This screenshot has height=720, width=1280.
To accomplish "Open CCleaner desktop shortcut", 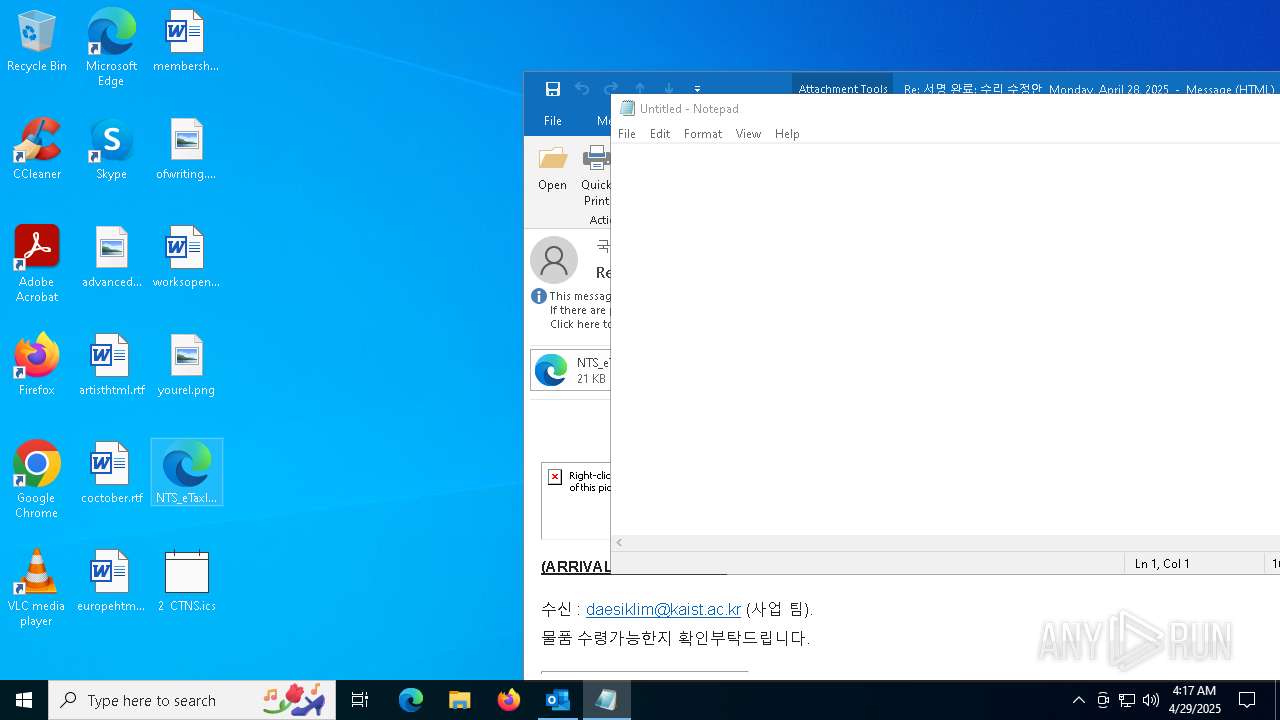I will pos(37,150).
